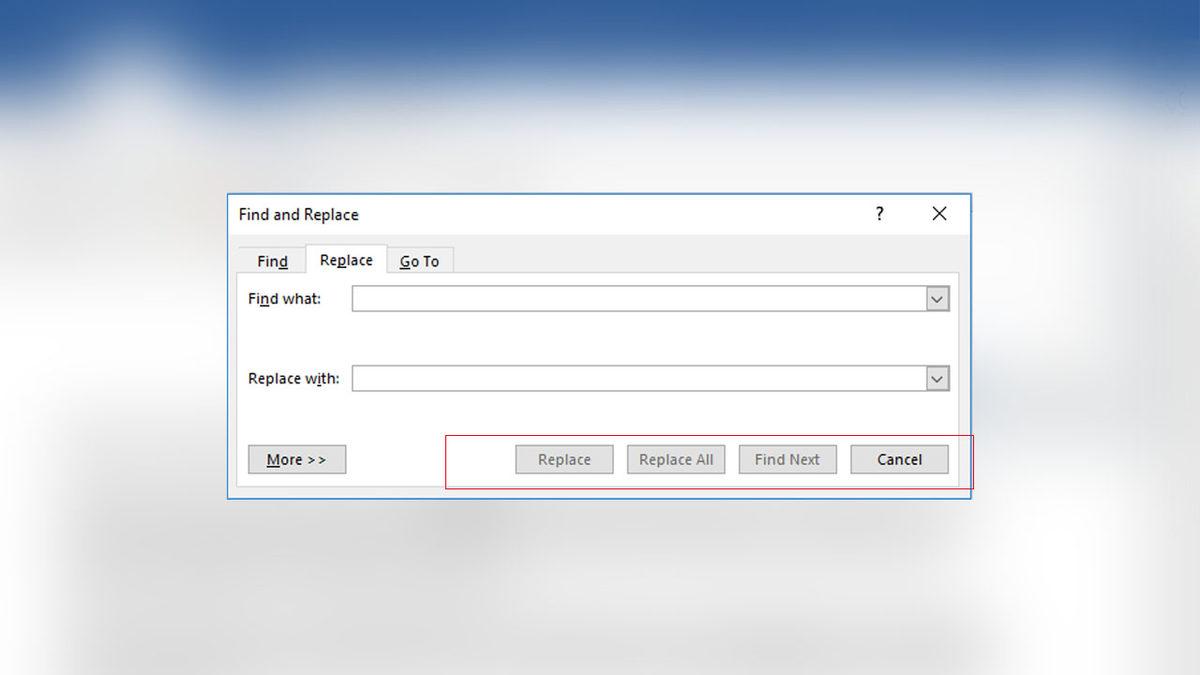Click the Help question mark icon
The image size is (1200, 675).
[879, 214]
